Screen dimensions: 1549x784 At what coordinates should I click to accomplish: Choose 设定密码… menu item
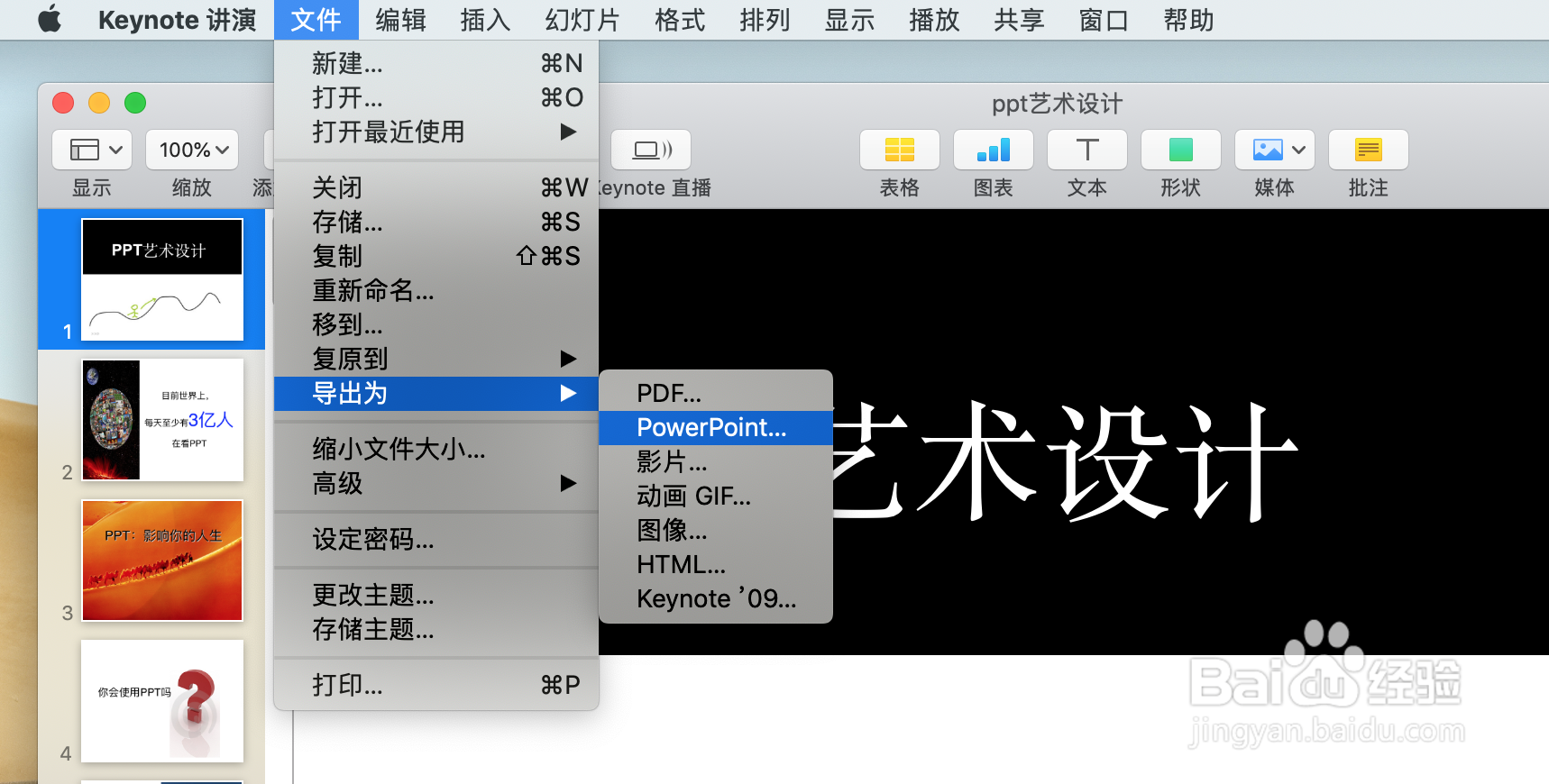(x=436, y=539)
